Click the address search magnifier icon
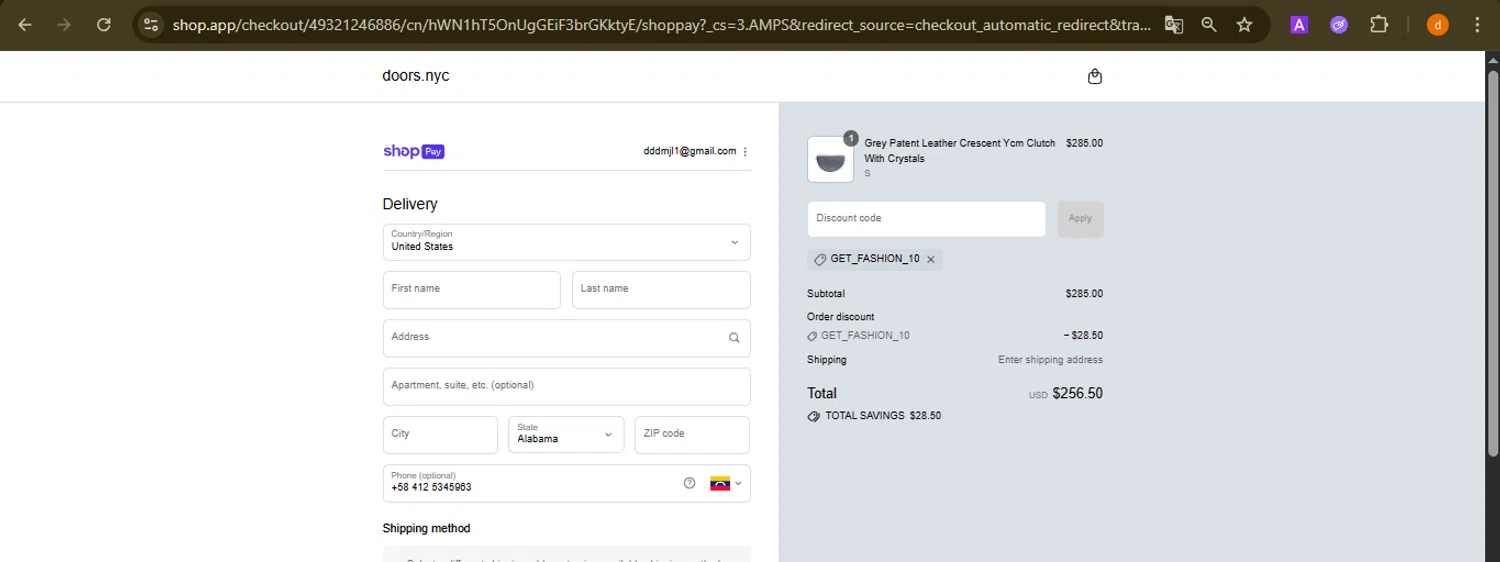The width and height of the screenshot is (1500, 562). [x=734, y=338]
